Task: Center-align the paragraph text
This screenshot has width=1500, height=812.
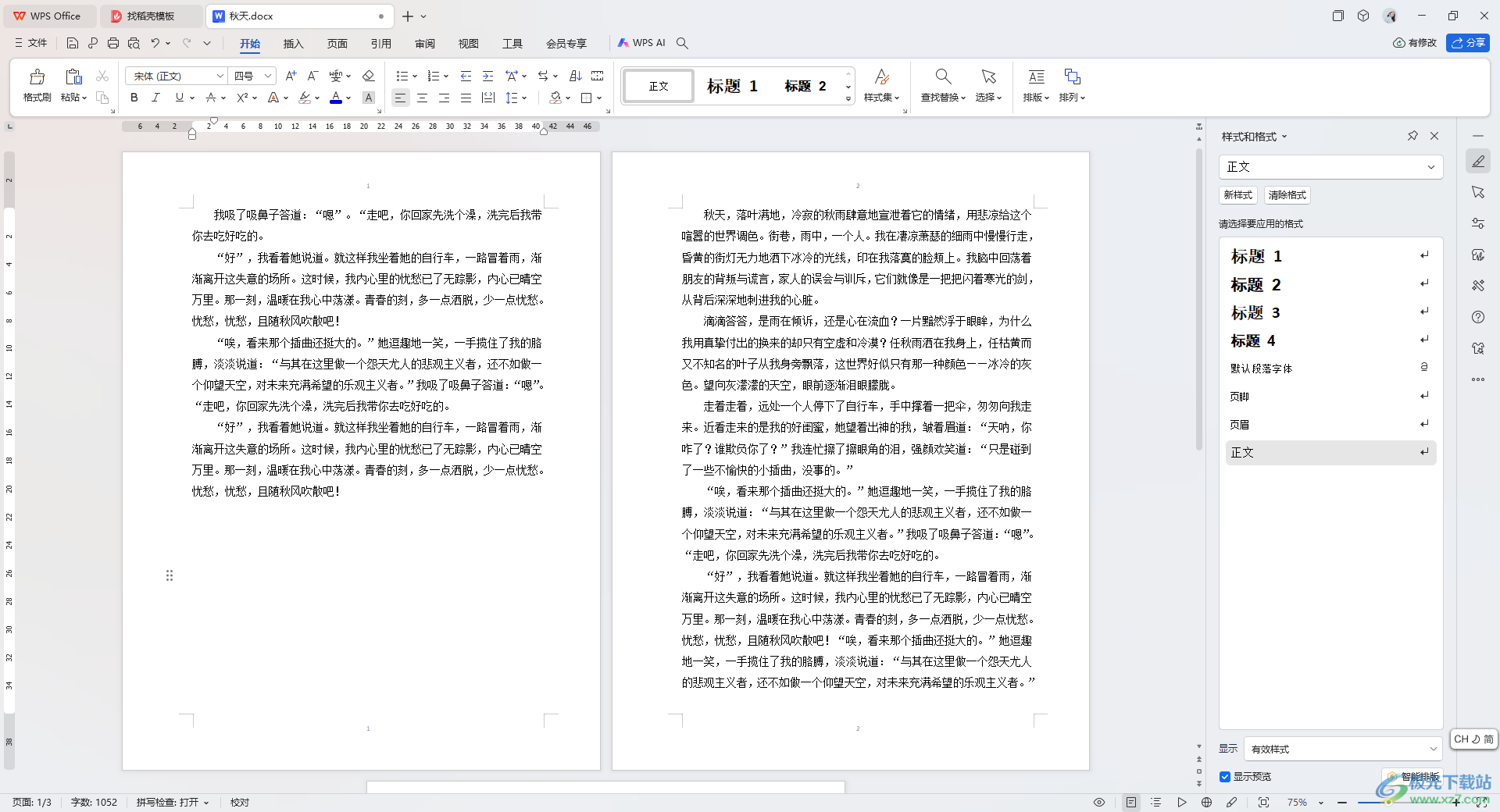Action: (422, 98)
